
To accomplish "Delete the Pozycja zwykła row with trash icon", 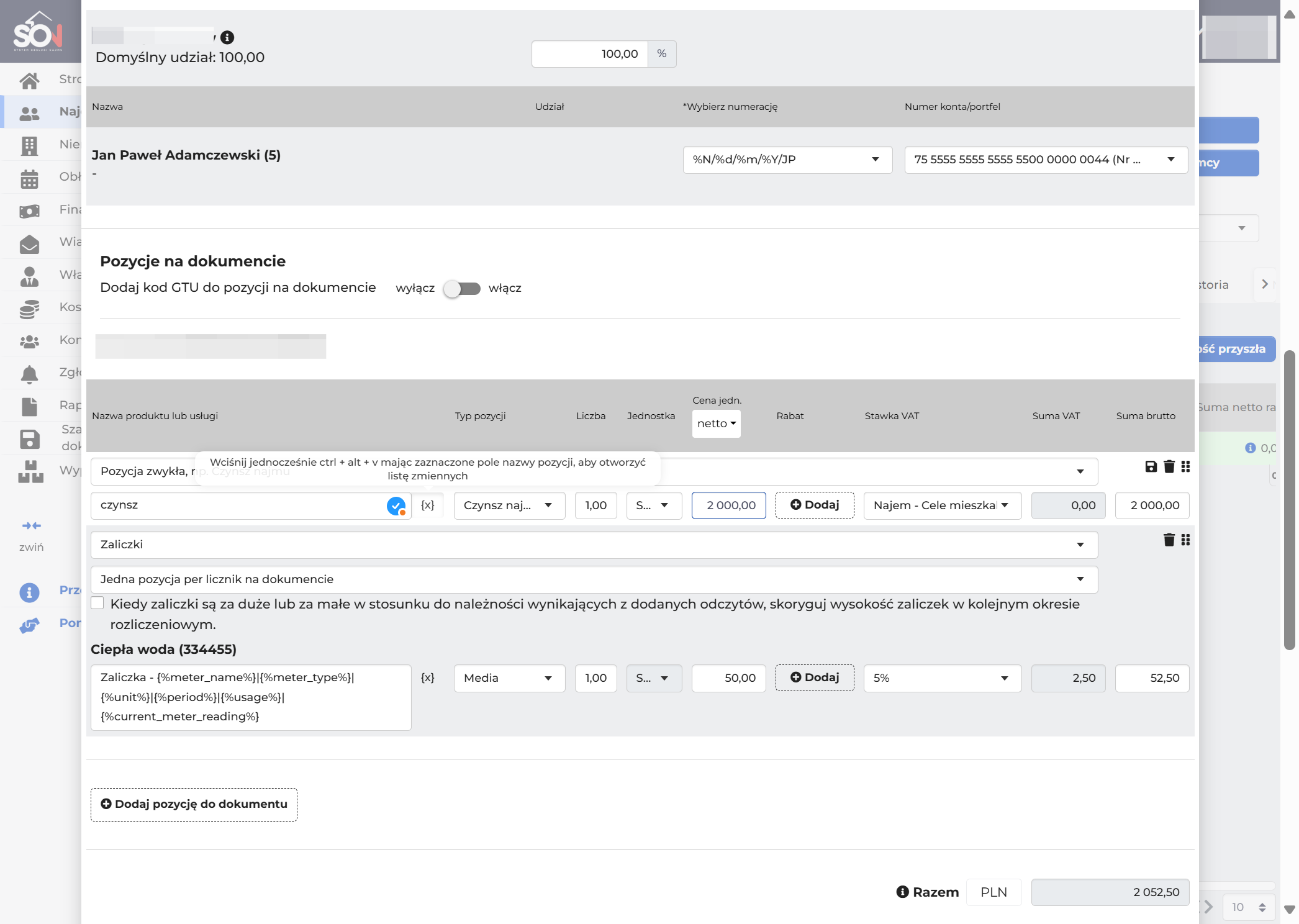I will [x=1169, y=466].
